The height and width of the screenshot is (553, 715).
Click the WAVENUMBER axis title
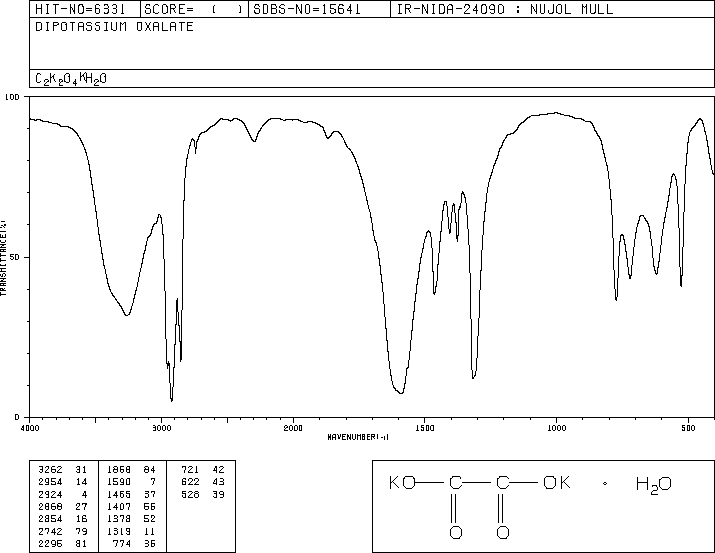tap(358, 437)
